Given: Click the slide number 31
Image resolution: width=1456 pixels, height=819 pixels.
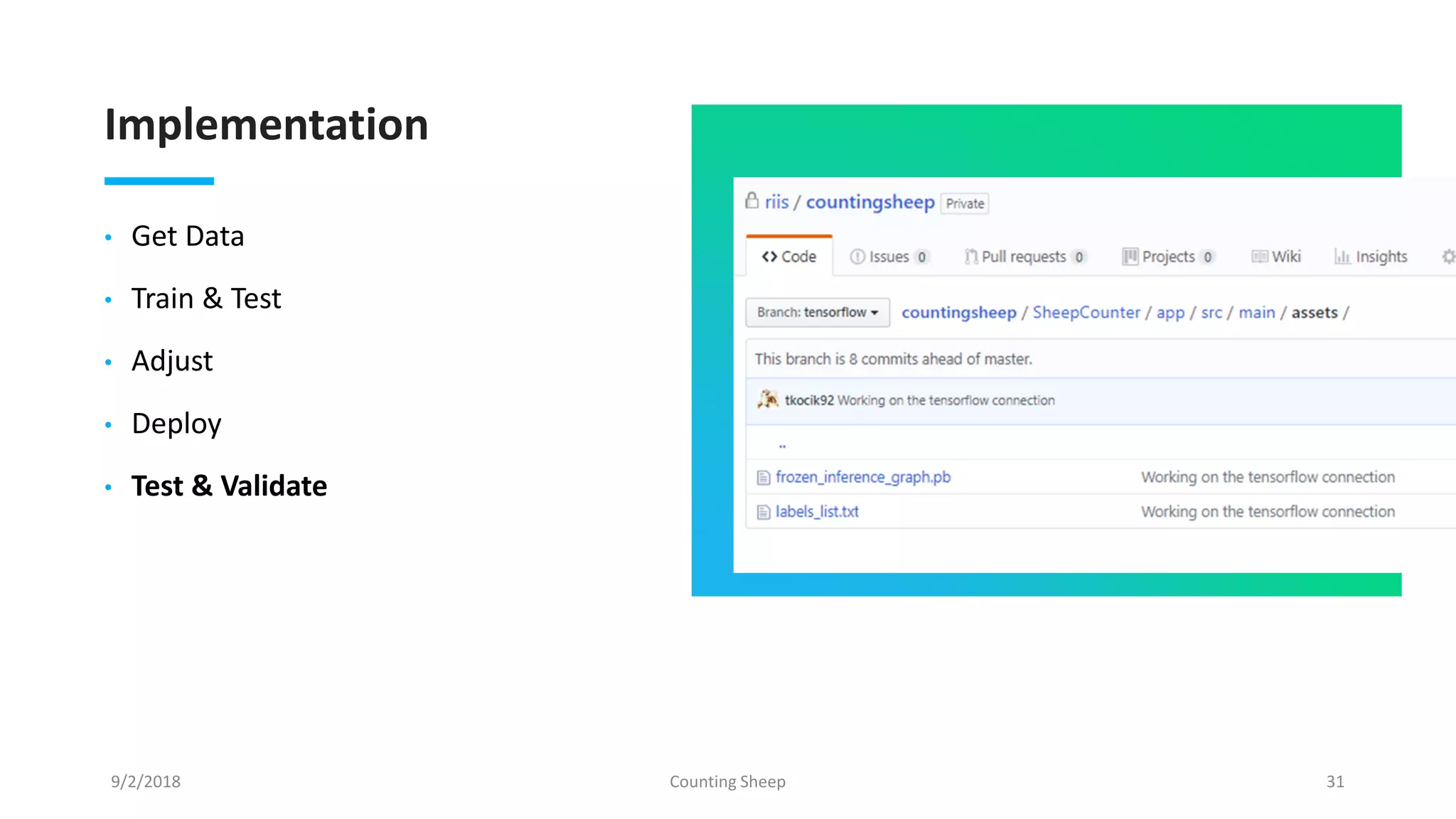Looking at the screenshot, I should (x=1335, y=781).
